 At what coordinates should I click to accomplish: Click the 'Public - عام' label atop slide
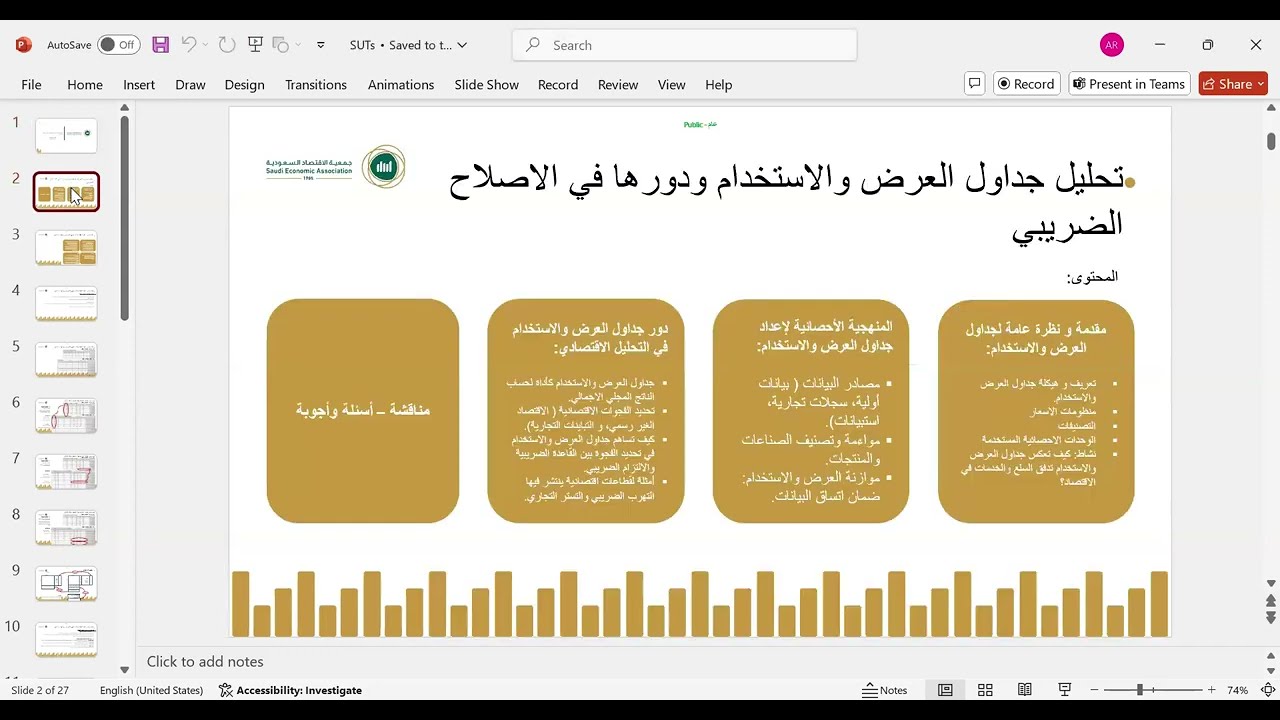pyautogui.click(x=700, y=124)
